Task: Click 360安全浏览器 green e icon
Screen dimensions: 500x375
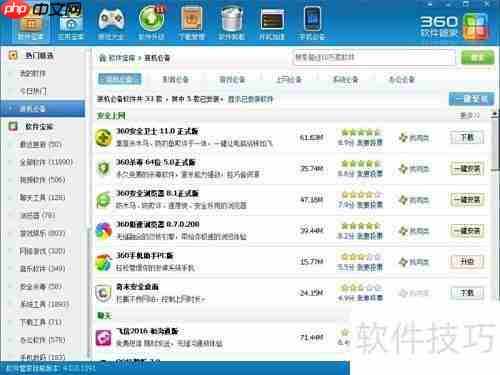Action: (x=104, y=200)
